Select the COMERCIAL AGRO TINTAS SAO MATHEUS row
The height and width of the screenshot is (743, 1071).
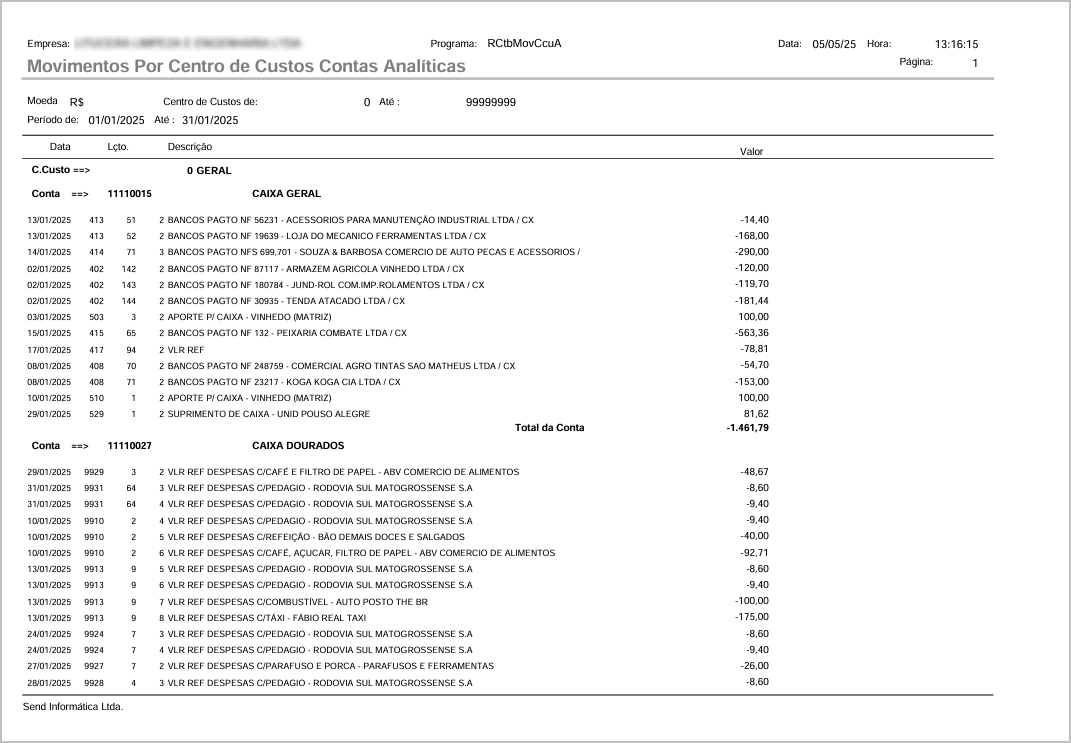tap(398, 366)
